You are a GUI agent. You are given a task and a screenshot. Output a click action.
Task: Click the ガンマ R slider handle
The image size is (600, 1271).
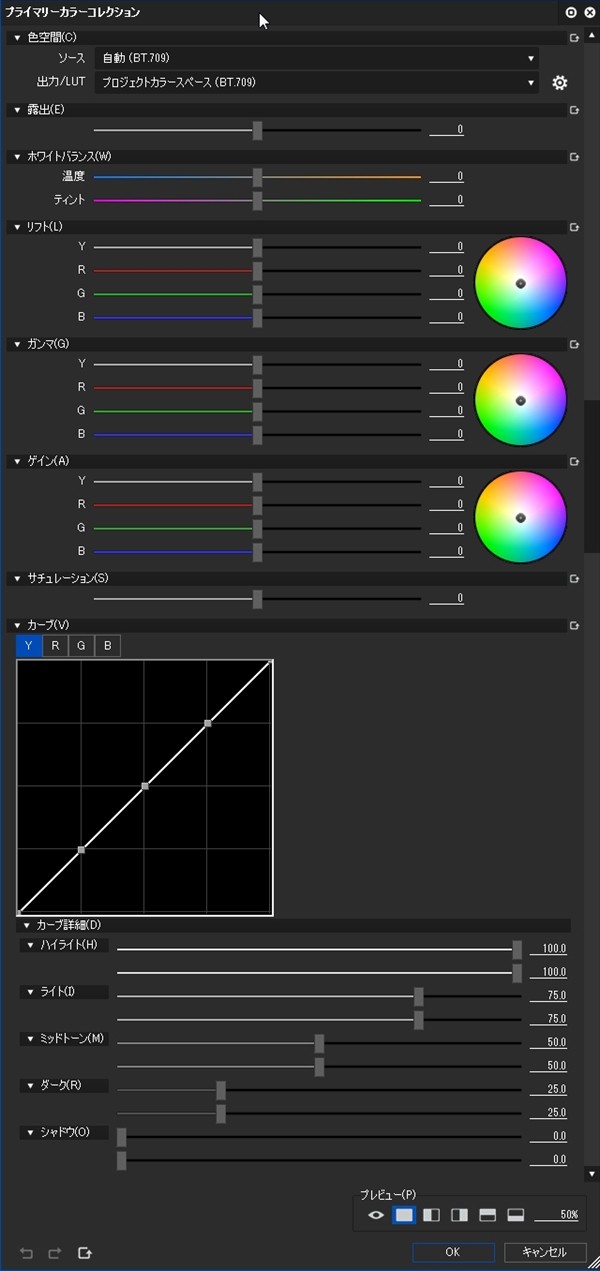257,388
